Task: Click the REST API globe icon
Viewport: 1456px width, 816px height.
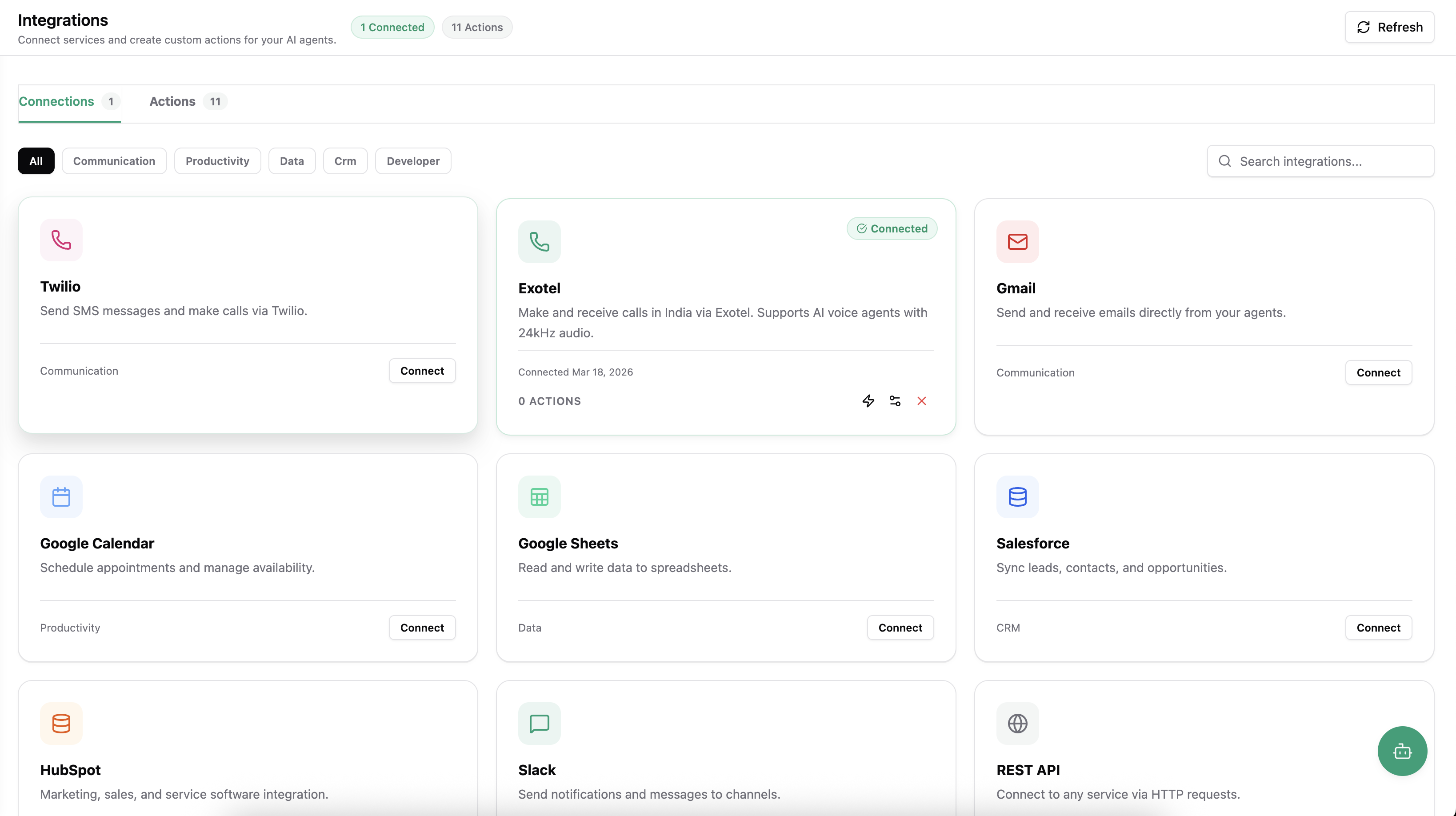Action: [1017, 723]
